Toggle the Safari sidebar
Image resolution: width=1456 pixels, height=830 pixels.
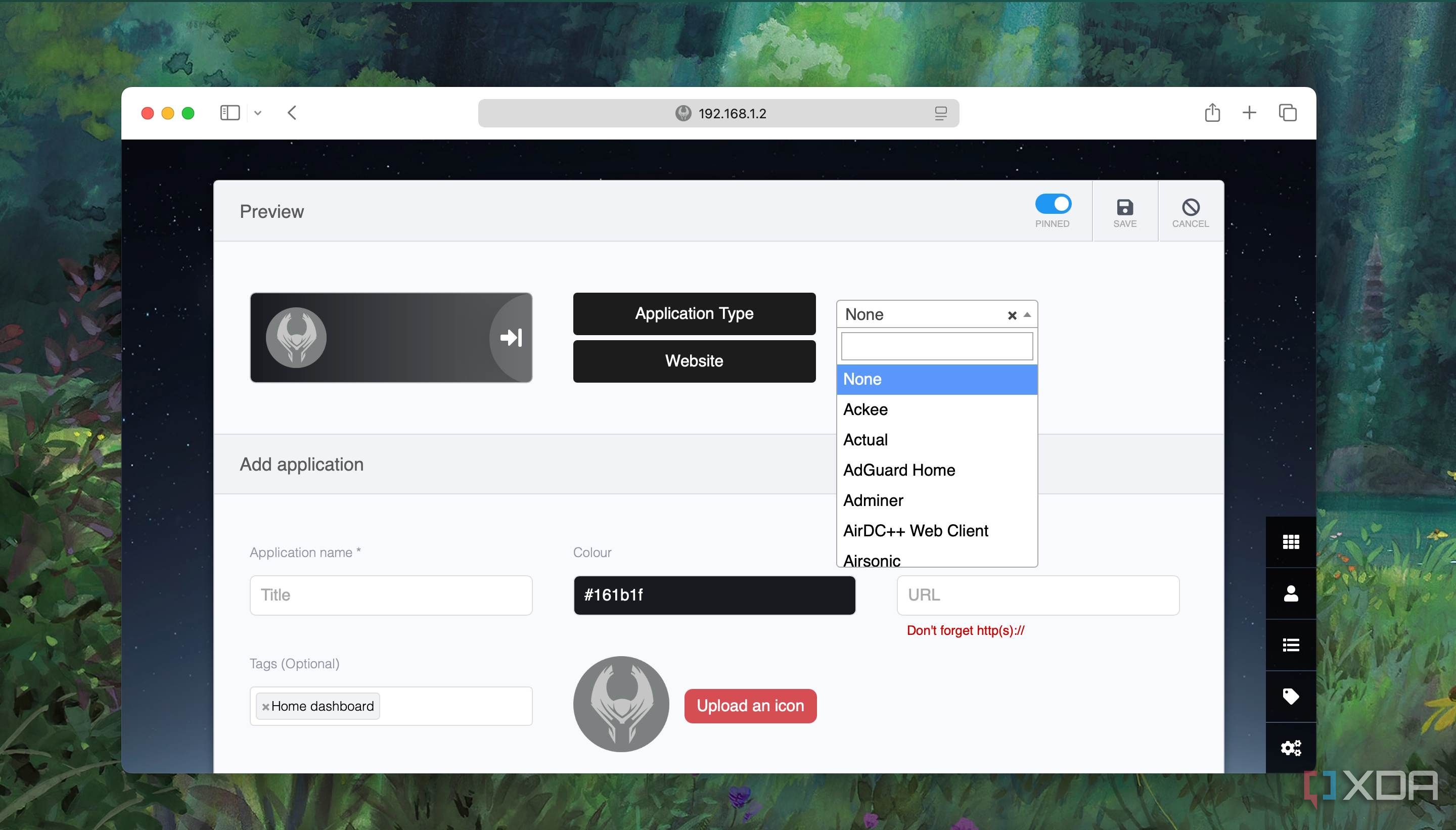(230, 112)
